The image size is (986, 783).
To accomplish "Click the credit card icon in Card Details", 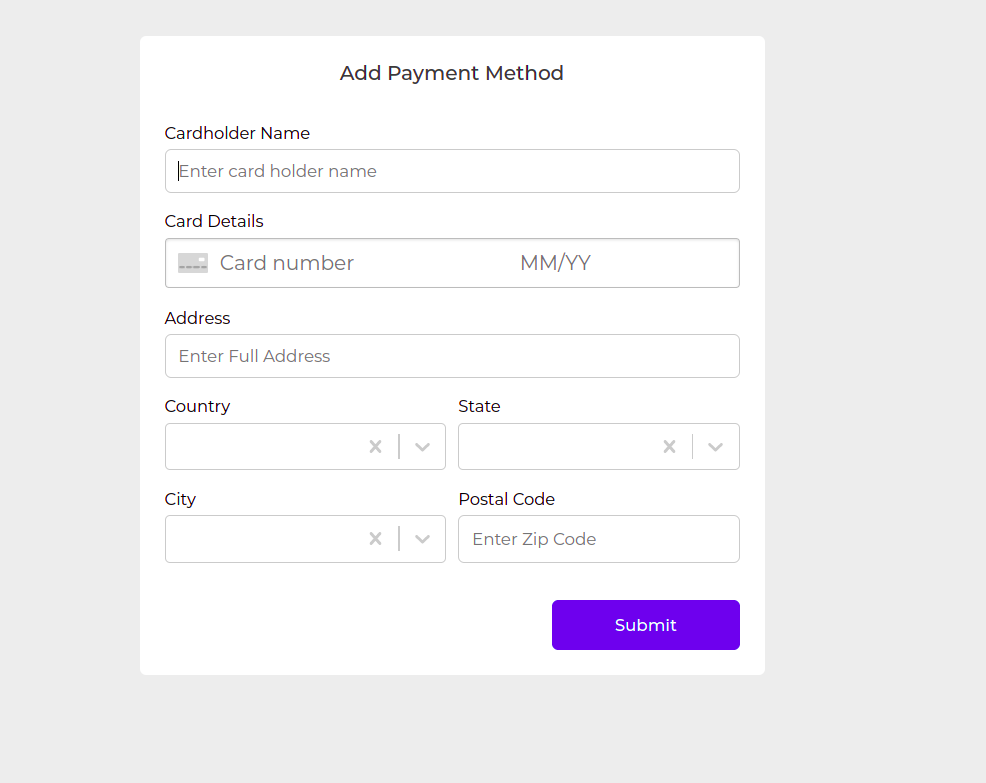I will click(192, 263).
